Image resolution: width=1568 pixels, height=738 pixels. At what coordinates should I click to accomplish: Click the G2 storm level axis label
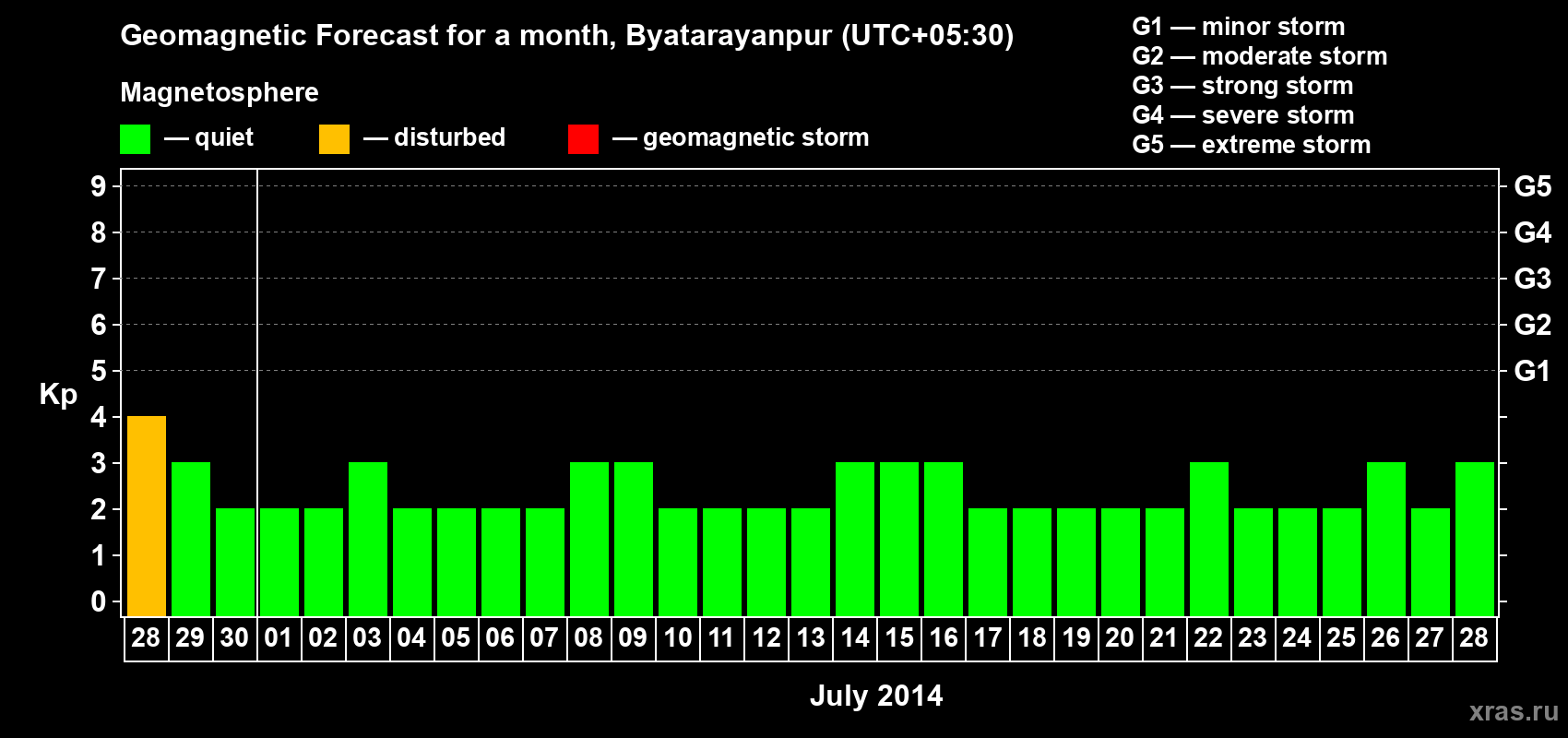[1533, 325]
